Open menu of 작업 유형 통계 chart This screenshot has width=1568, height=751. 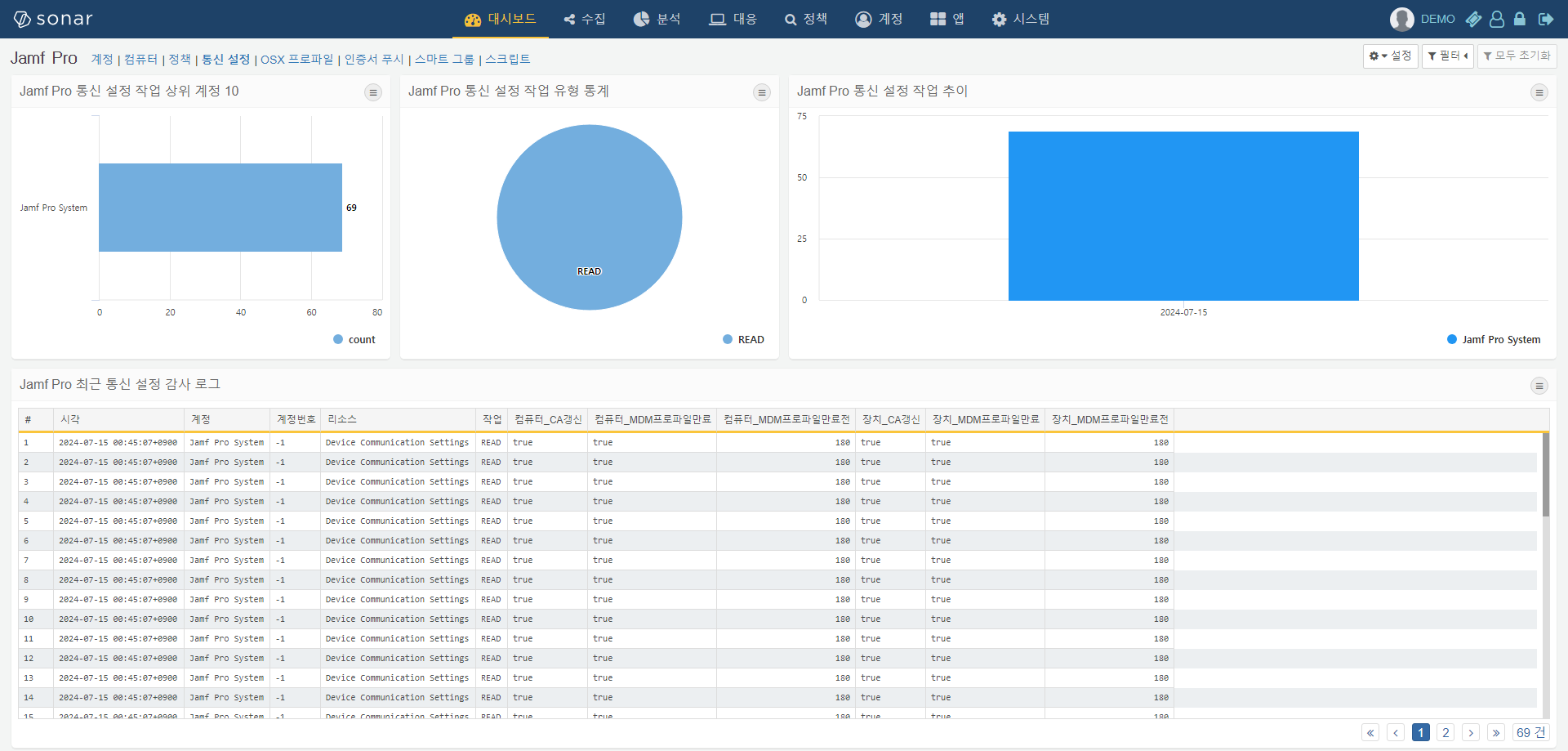tap(762, 92)
